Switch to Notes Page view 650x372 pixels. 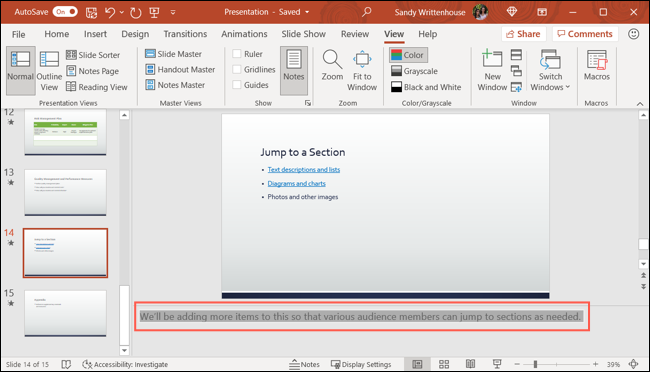92,71
